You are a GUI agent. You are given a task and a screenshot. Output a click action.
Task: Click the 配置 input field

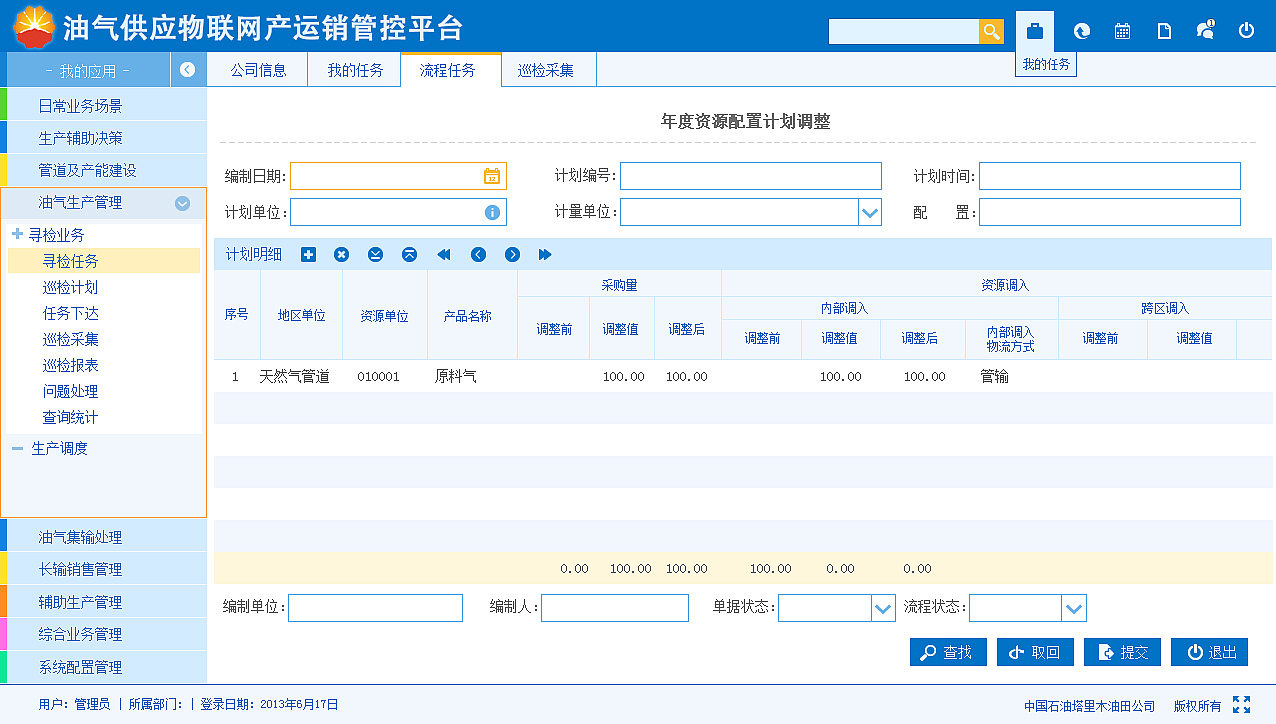point(1110,212)
